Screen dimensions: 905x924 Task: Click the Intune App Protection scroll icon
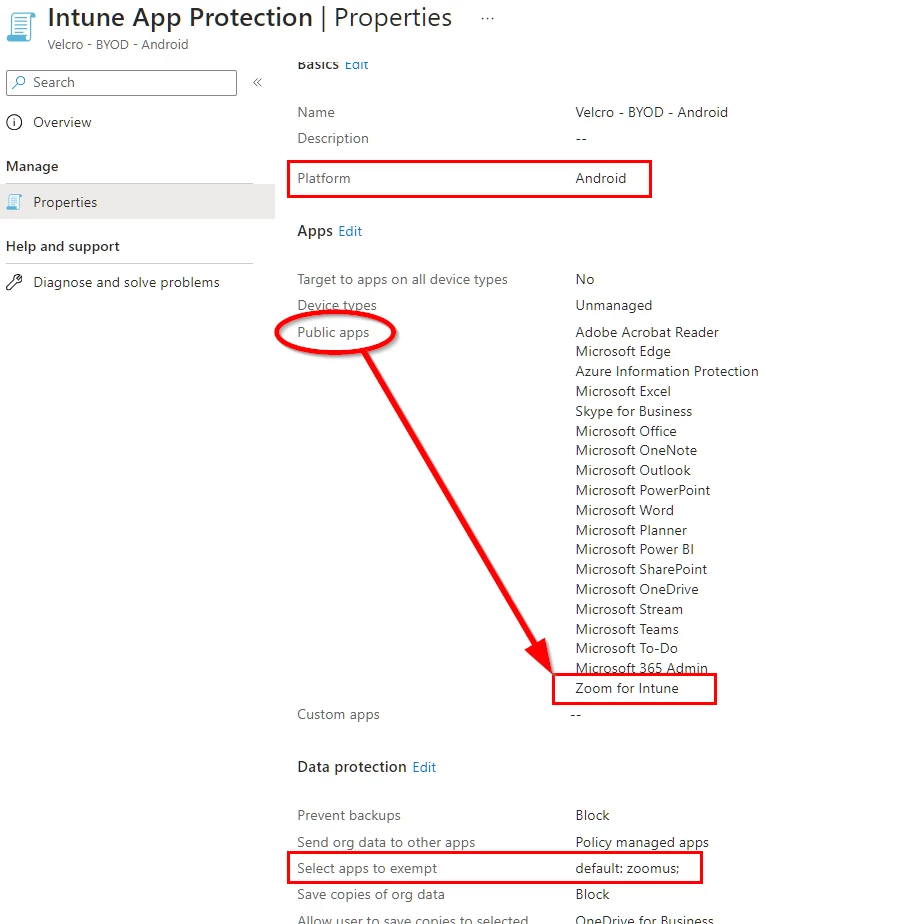pyautogui.click(x=21, y=27)
